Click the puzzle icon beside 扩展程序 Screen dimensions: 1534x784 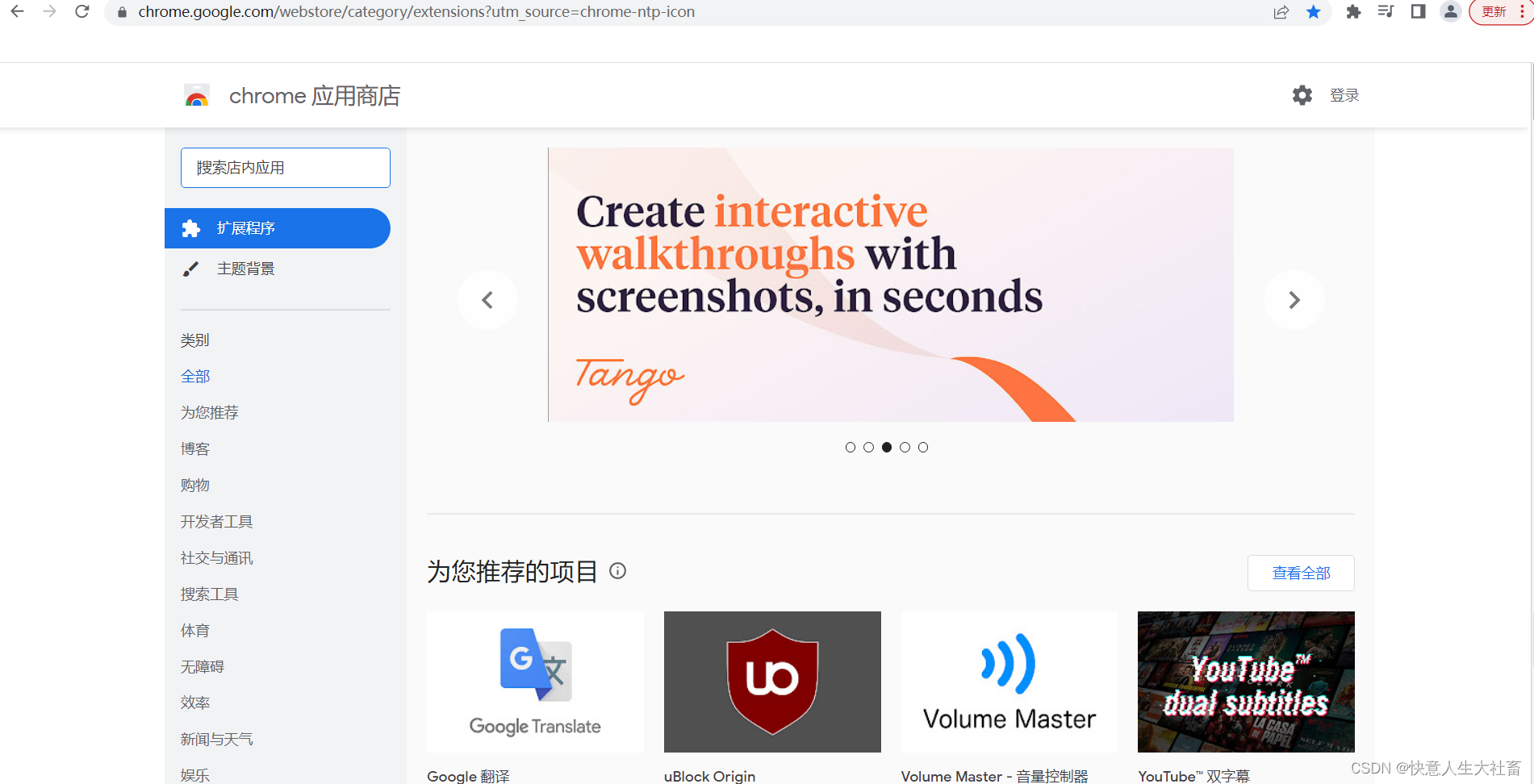tap(191, 228)
